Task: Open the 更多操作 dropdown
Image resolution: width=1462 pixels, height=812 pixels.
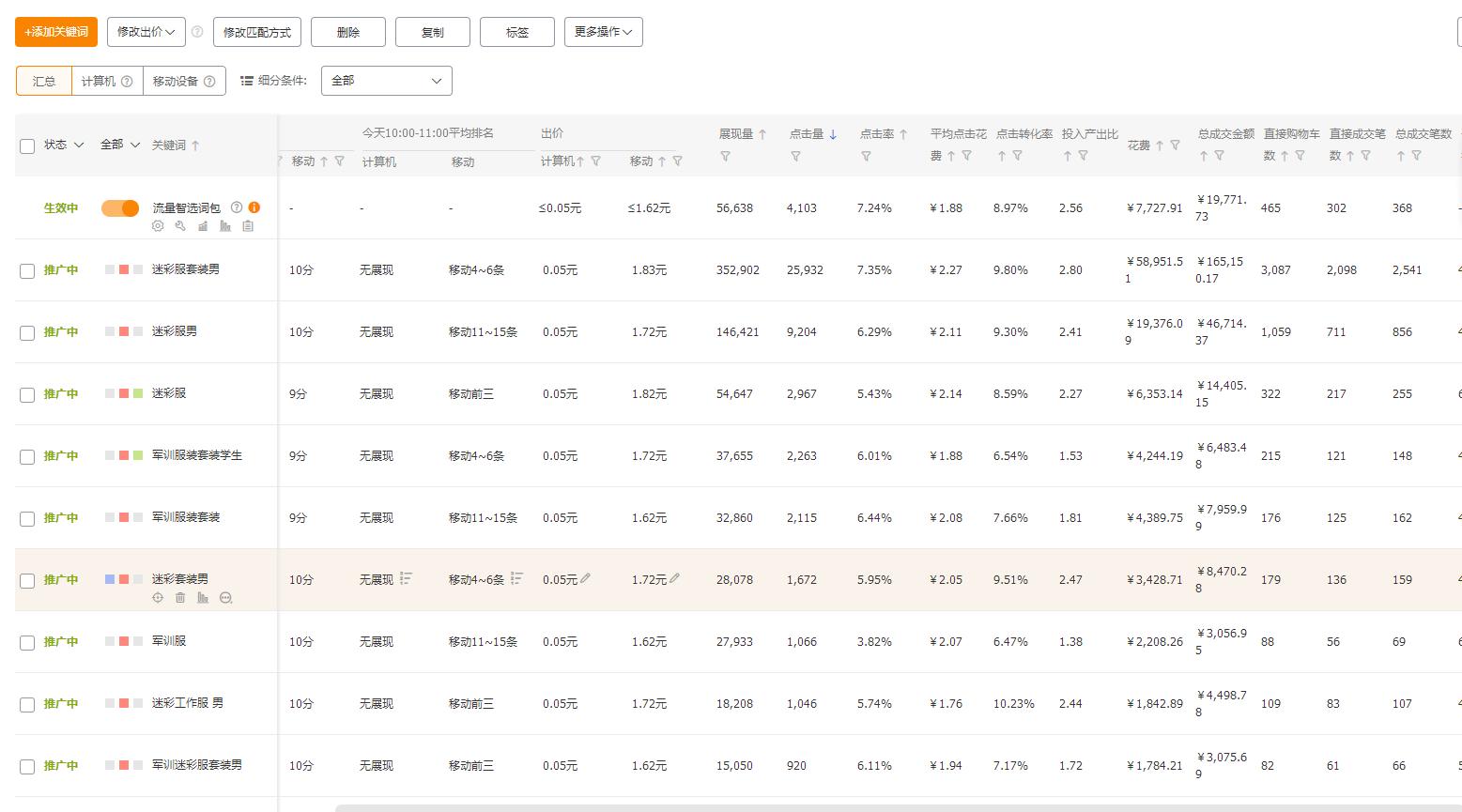Action: click(602, 31)
